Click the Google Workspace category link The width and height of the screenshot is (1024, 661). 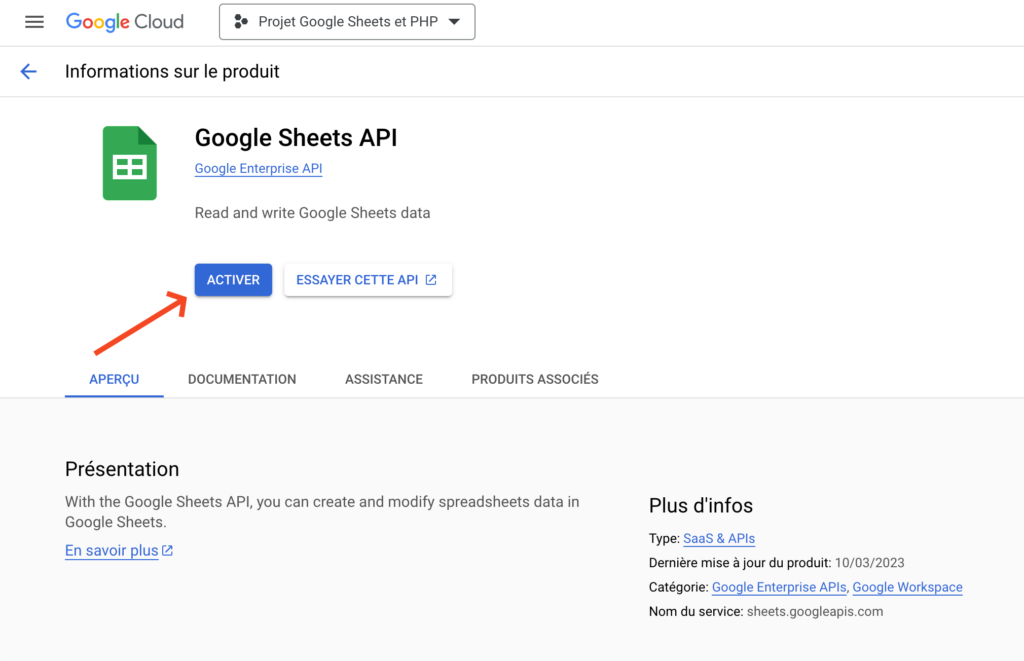907,587
